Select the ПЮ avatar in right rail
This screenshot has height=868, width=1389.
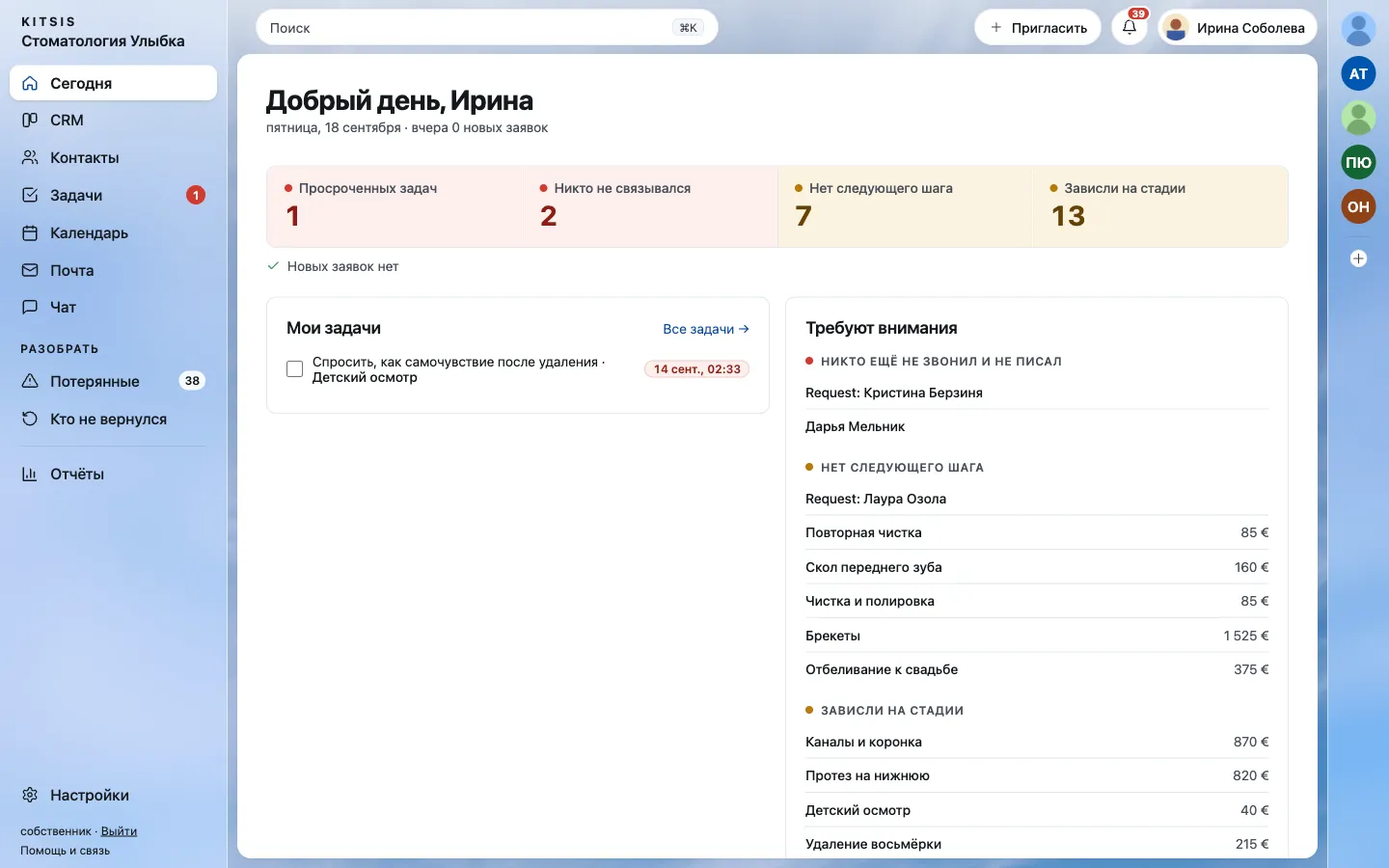tap(1358, 162)
